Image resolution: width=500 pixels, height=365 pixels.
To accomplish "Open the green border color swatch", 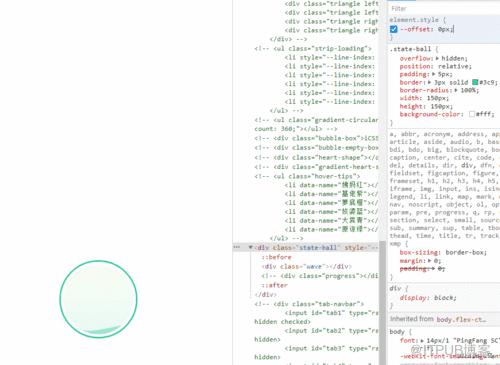I will pyautogui.click(x=475, y=82).
